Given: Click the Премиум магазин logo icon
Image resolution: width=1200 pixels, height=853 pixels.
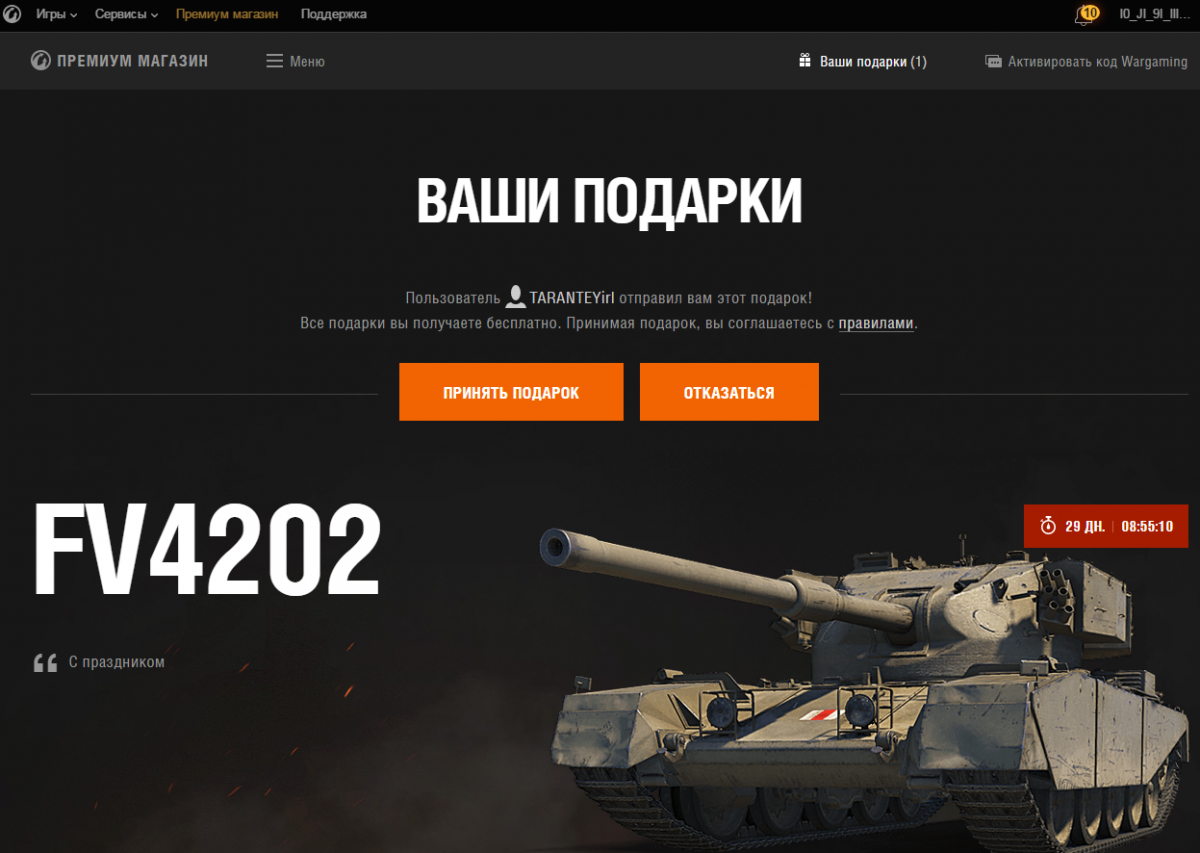Looking at the screenshot, I should click(40, 61).
